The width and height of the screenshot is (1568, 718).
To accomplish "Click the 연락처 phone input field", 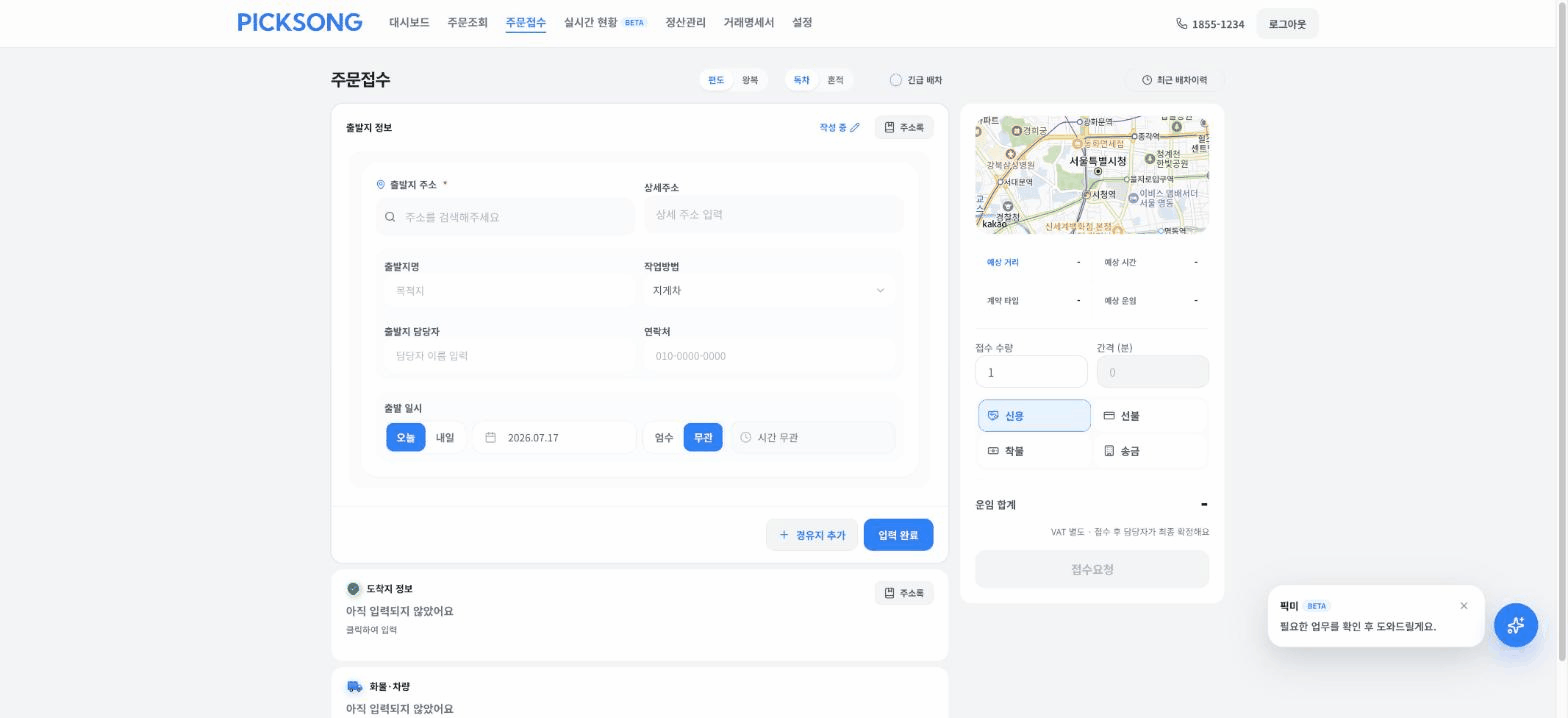I will (769, 356).
